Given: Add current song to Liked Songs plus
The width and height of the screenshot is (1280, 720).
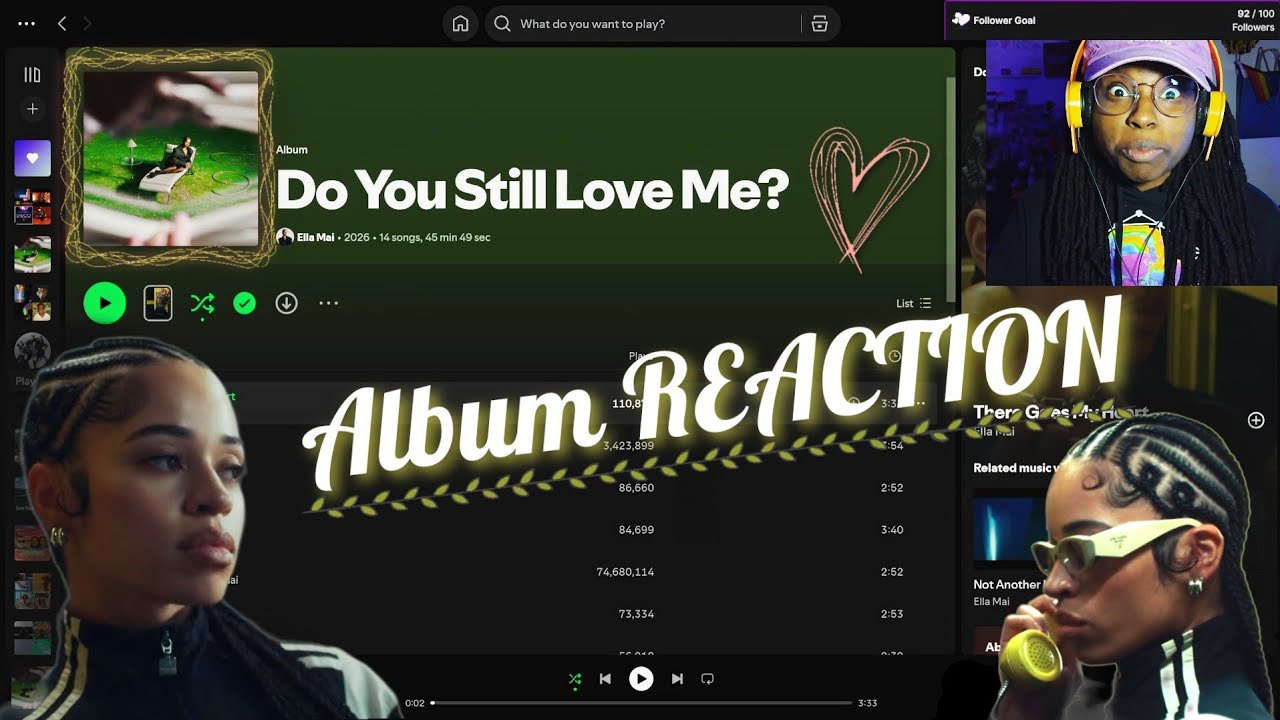Looking at the screenshot, I should [1256, 420].
